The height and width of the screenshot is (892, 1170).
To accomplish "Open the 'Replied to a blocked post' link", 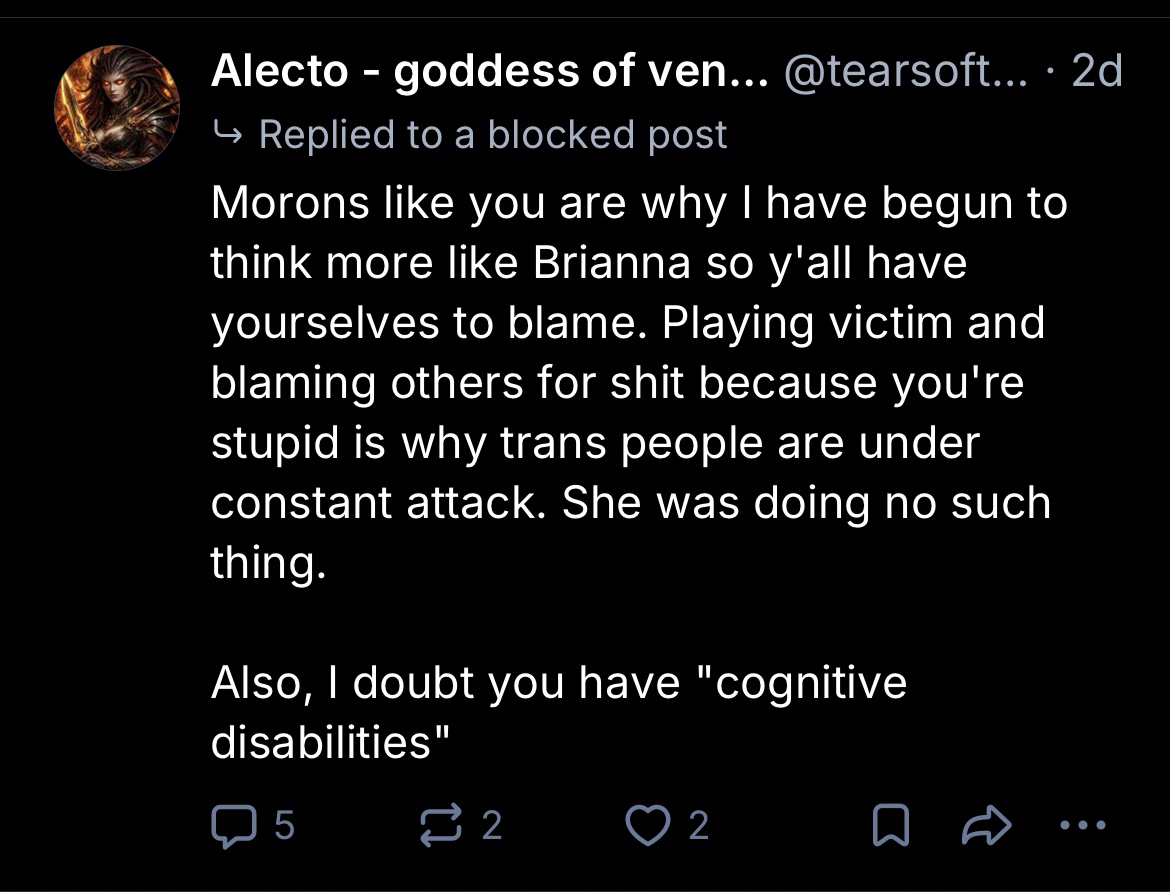I will (x=492, y=135).
